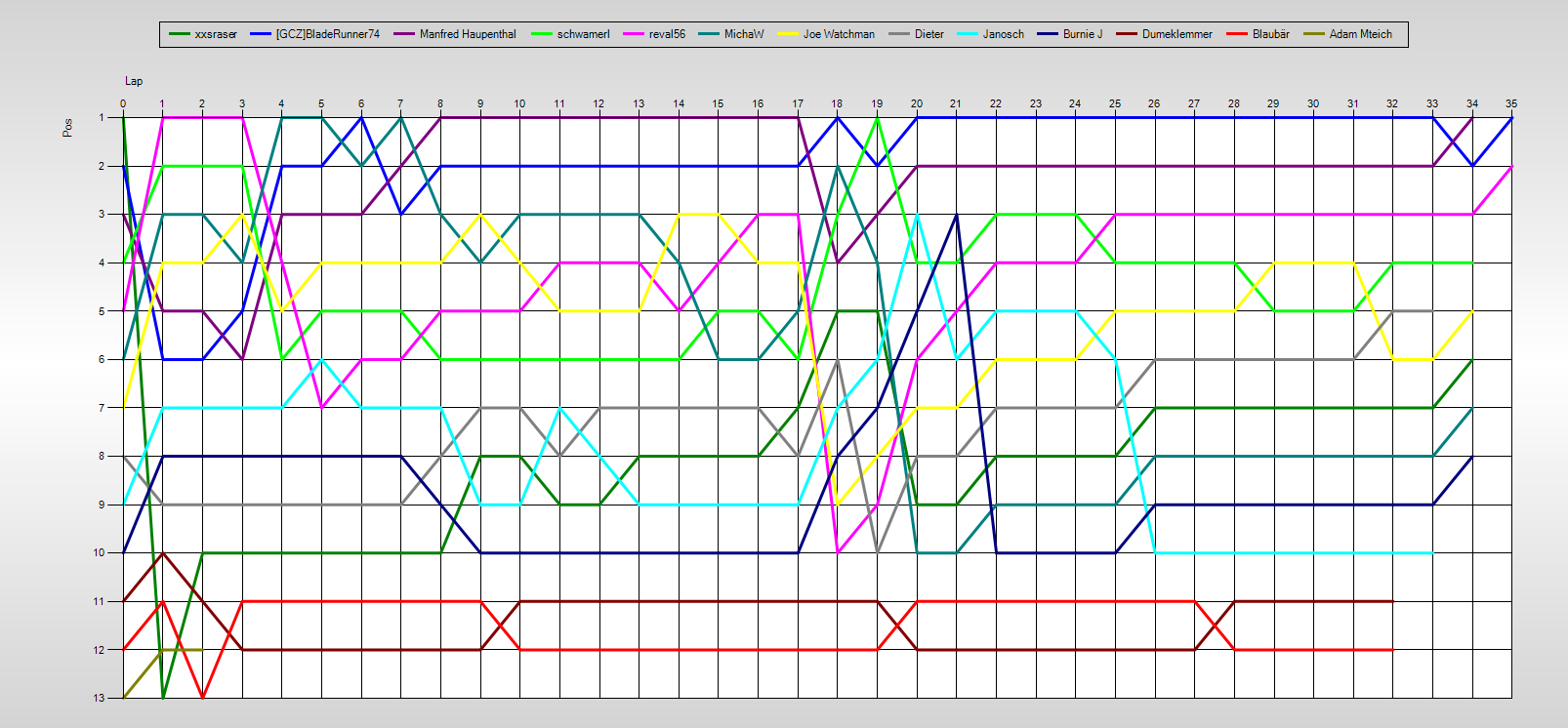Click the Lap axis title

[134, 81]
